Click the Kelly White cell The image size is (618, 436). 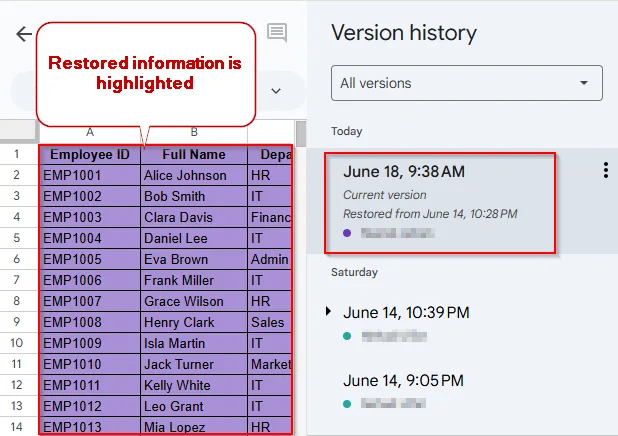[194, 385]
